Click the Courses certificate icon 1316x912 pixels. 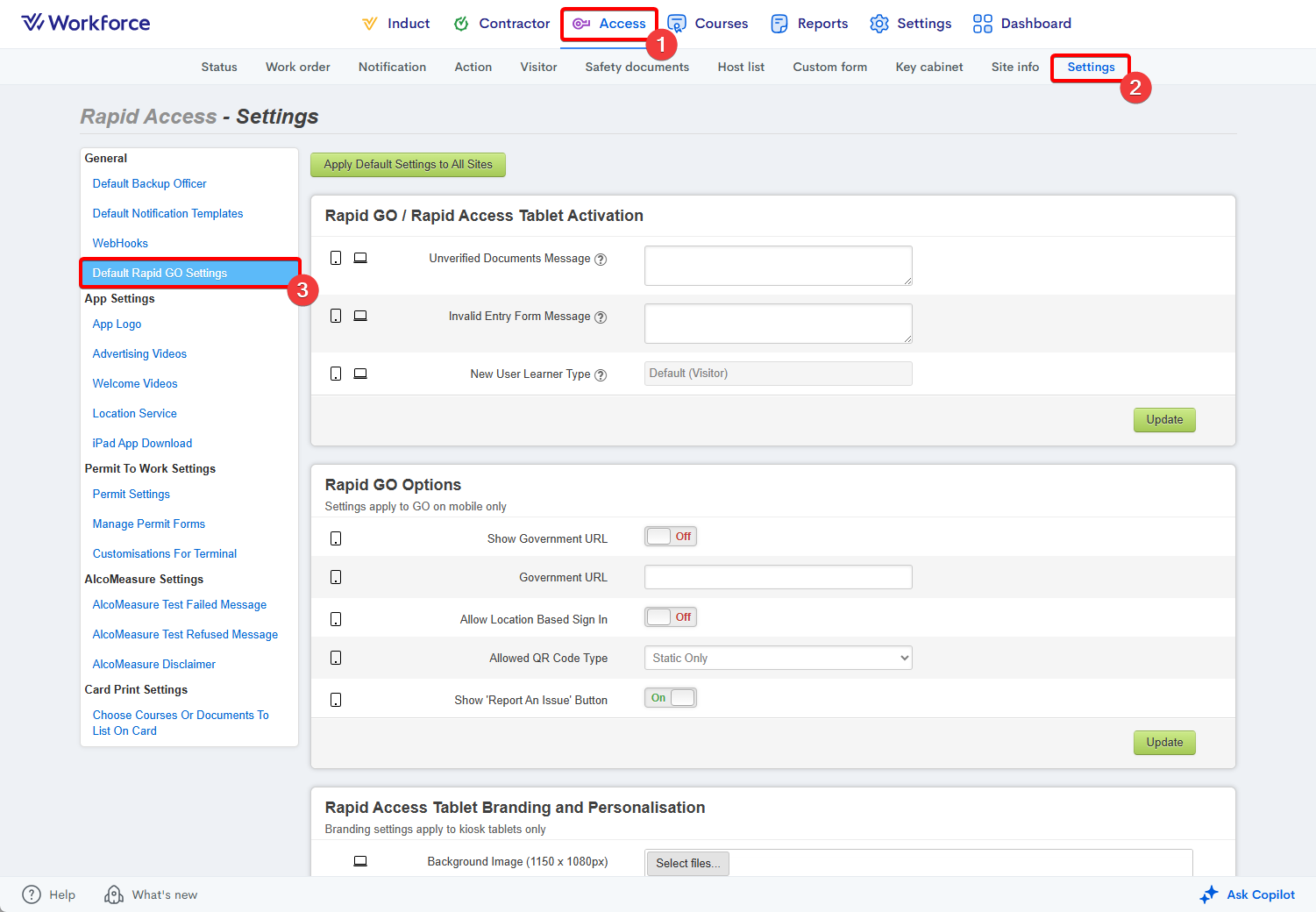tap(677, 24)
